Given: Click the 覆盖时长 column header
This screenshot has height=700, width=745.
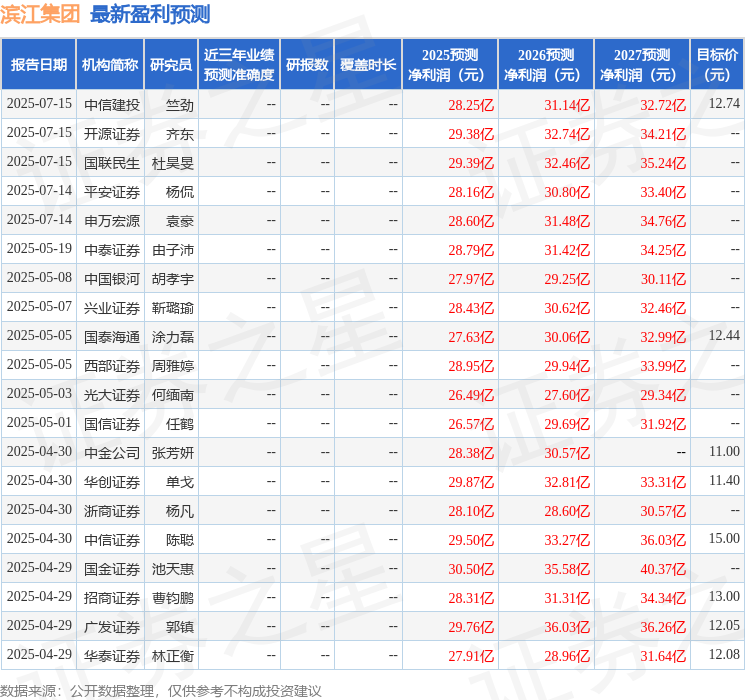Looking at the screenshot, I should pyautogui.click(x=368, y=64).
